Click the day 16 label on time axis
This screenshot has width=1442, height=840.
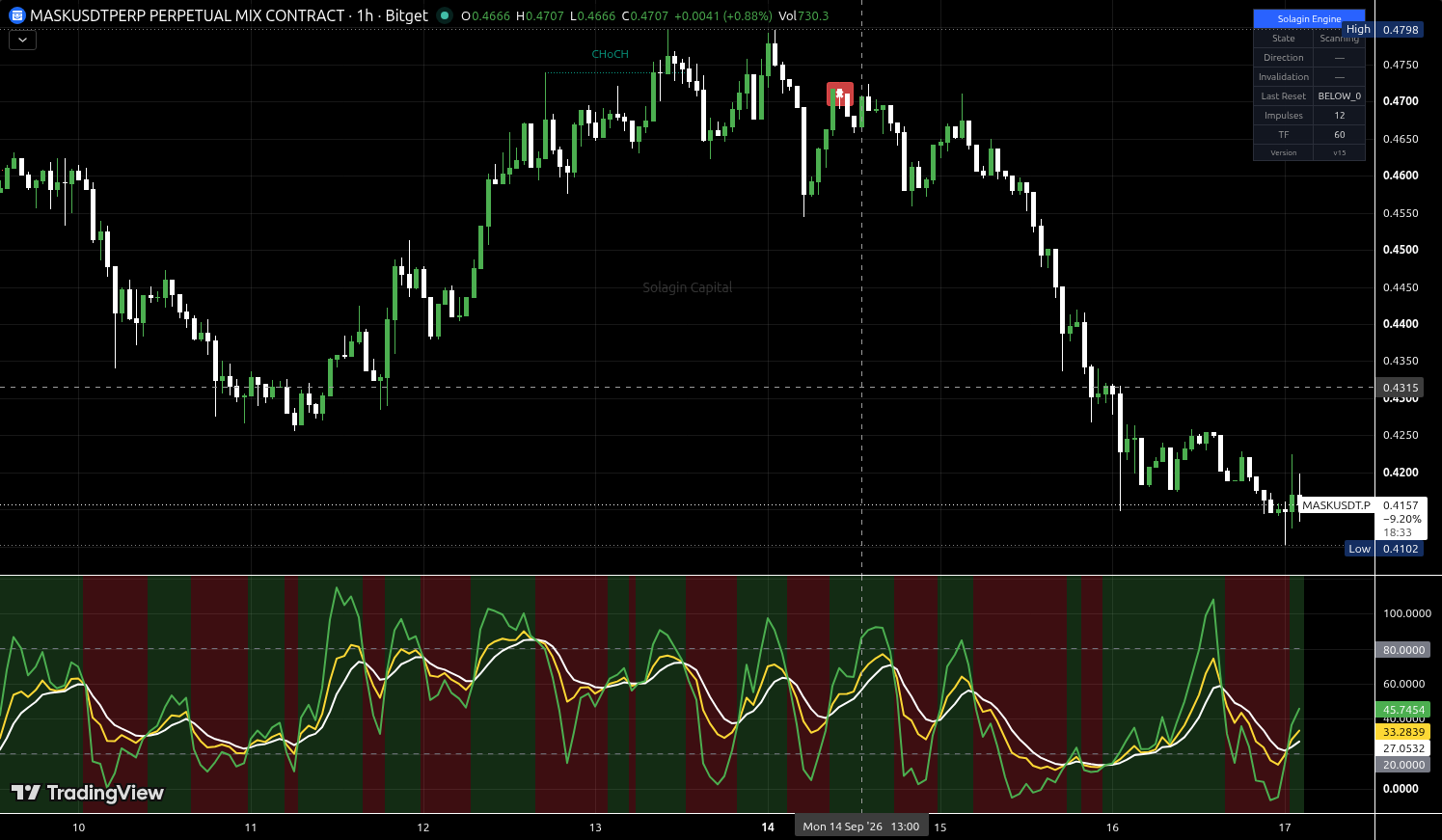(1112, 827)
